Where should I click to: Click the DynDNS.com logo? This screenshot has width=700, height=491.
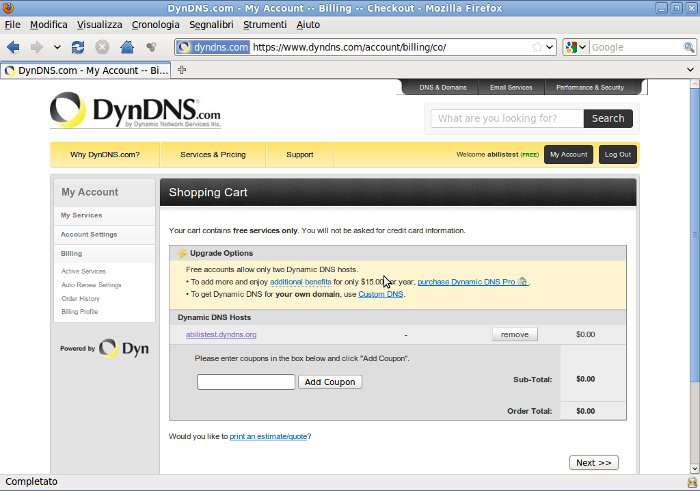[x=136, y=111]
